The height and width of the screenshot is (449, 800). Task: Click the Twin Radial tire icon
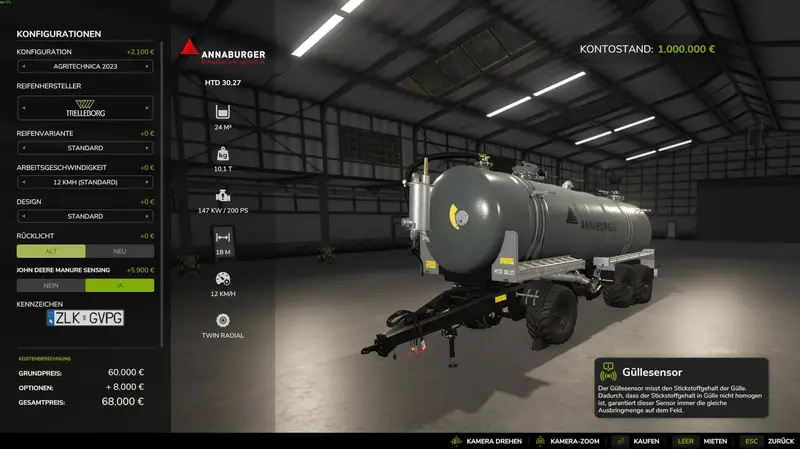(x=222, y=320)
